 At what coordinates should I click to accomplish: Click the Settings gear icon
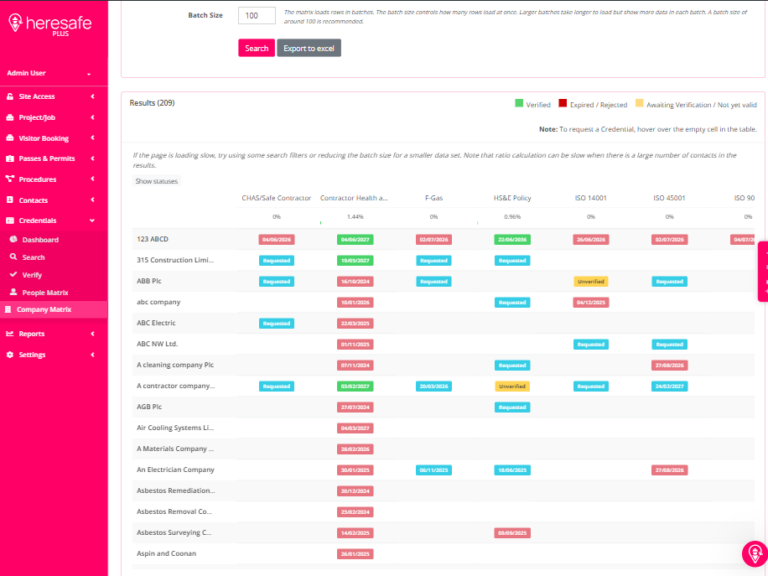[x=10, y=355]
